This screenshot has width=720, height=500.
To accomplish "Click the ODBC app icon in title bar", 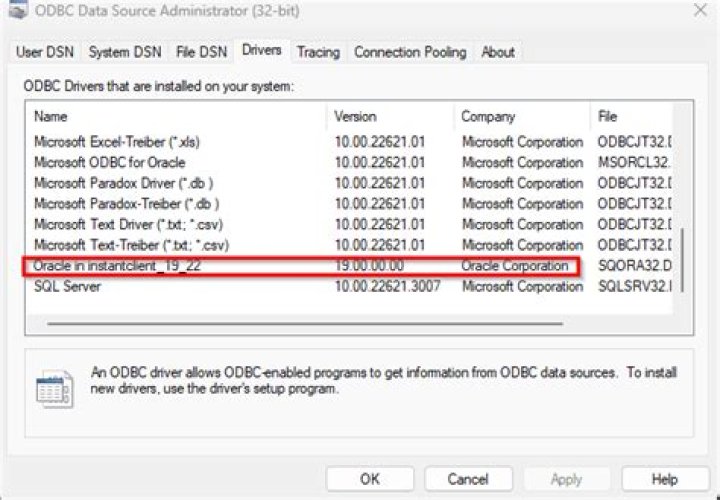I will (x=17, y=10).
